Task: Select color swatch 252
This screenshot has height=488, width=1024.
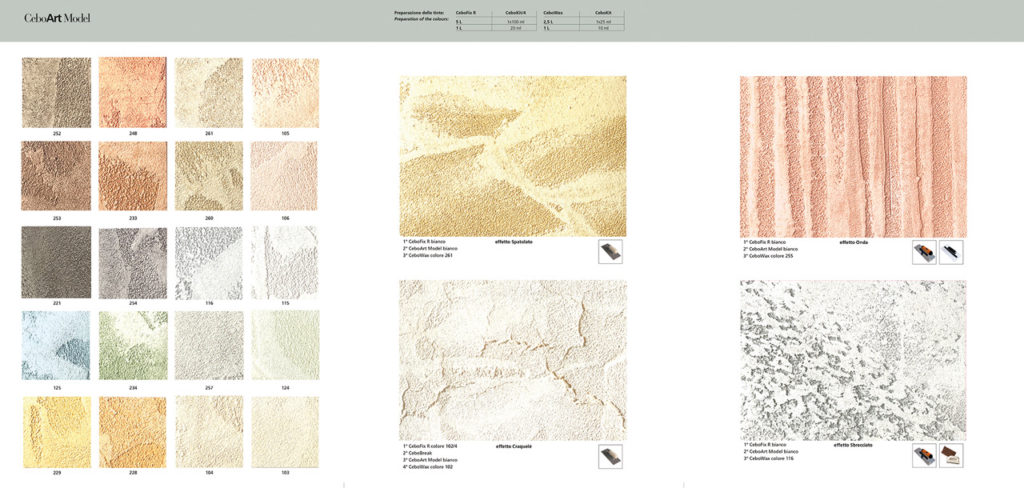Action: coord(56,92)
